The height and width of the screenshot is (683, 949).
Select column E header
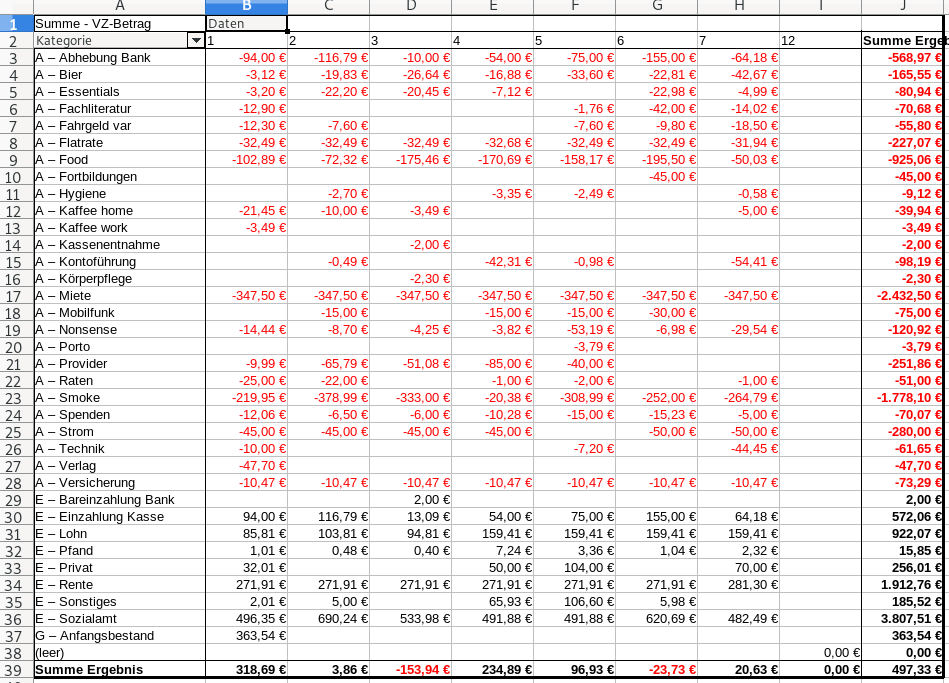click(x=492, y=7)
